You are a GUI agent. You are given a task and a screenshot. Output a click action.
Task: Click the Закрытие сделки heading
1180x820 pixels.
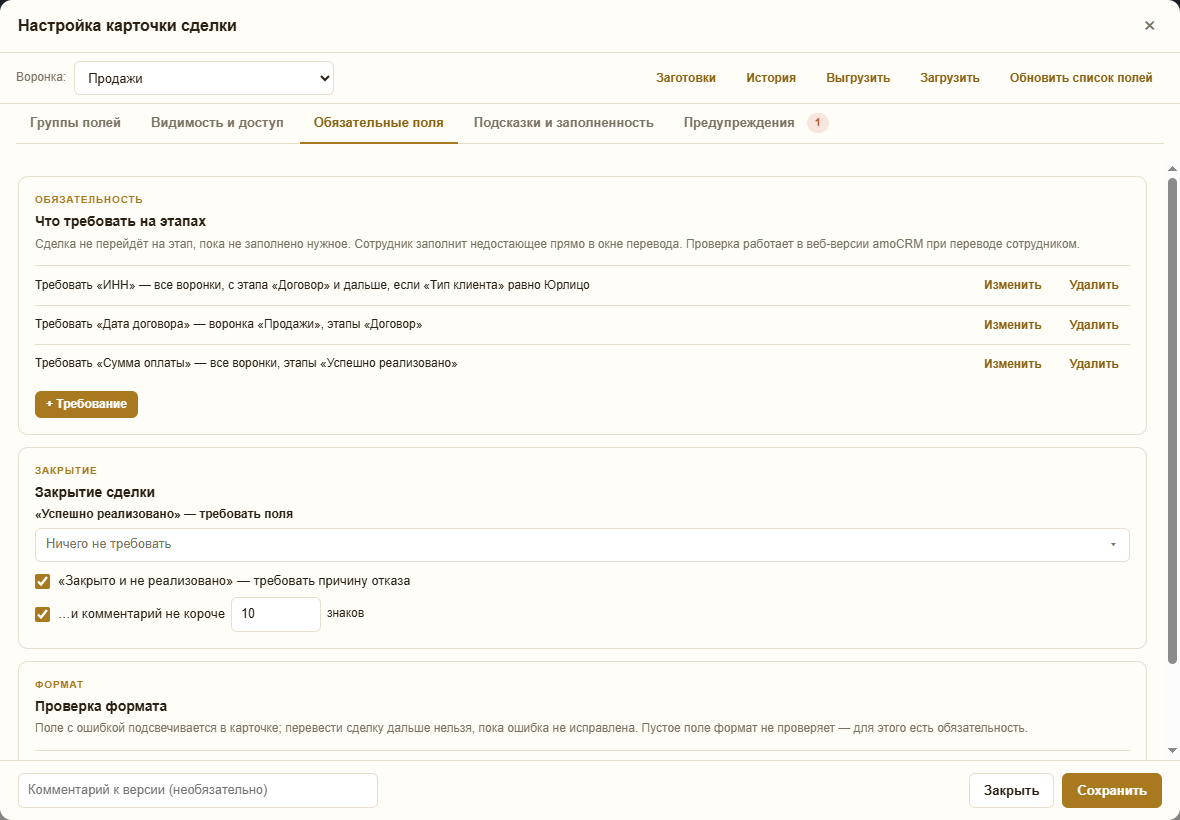(x=95, y=493)
